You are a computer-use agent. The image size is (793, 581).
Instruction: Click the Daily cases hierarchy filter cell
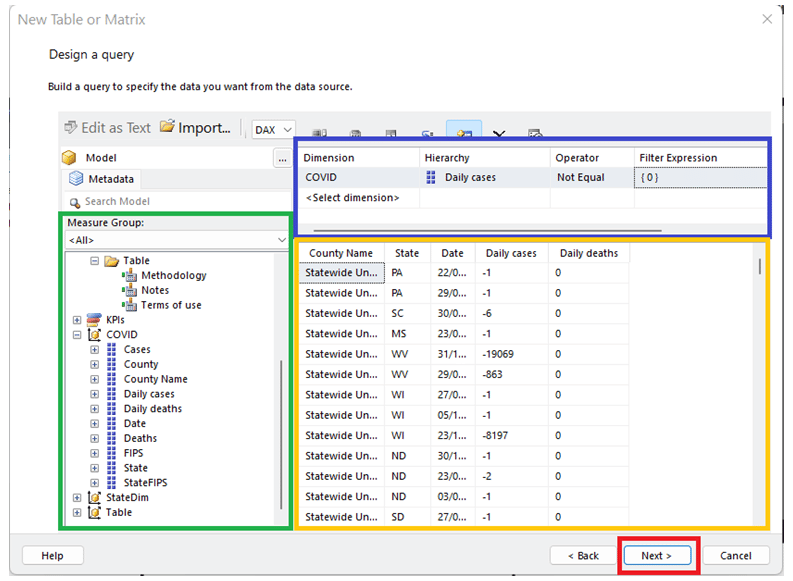tap(485, 177)
